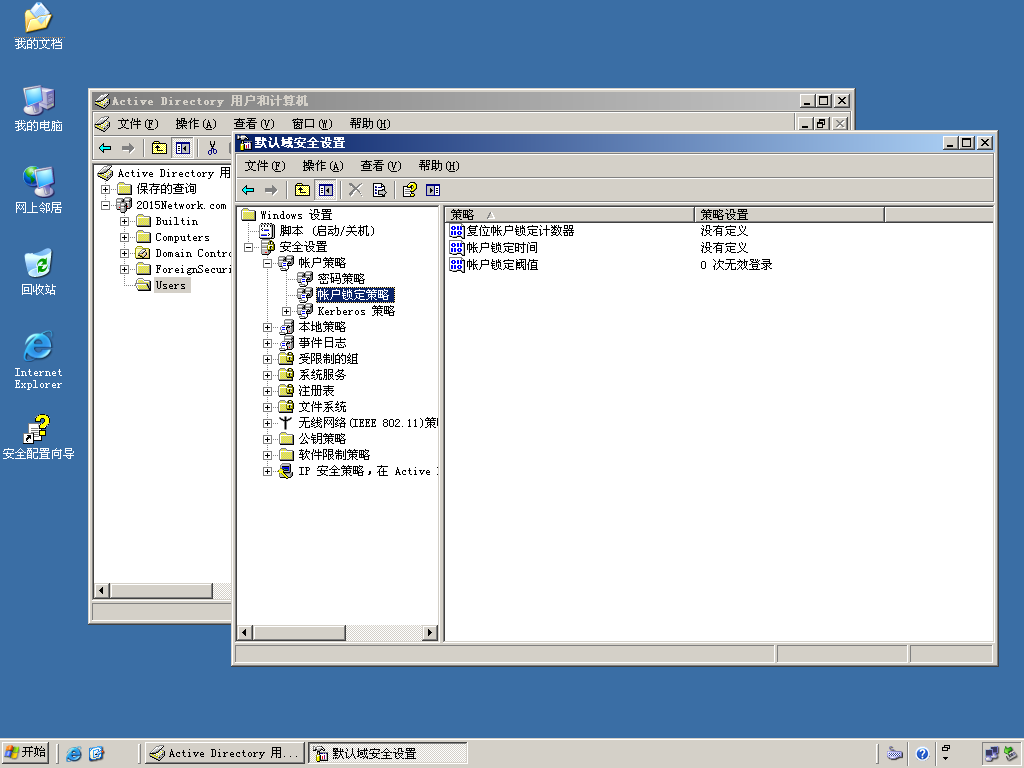This screenshot has width=1024, height=768.
Task: Click Forward arrow in security settings toolbar
Action: point(271,190)
